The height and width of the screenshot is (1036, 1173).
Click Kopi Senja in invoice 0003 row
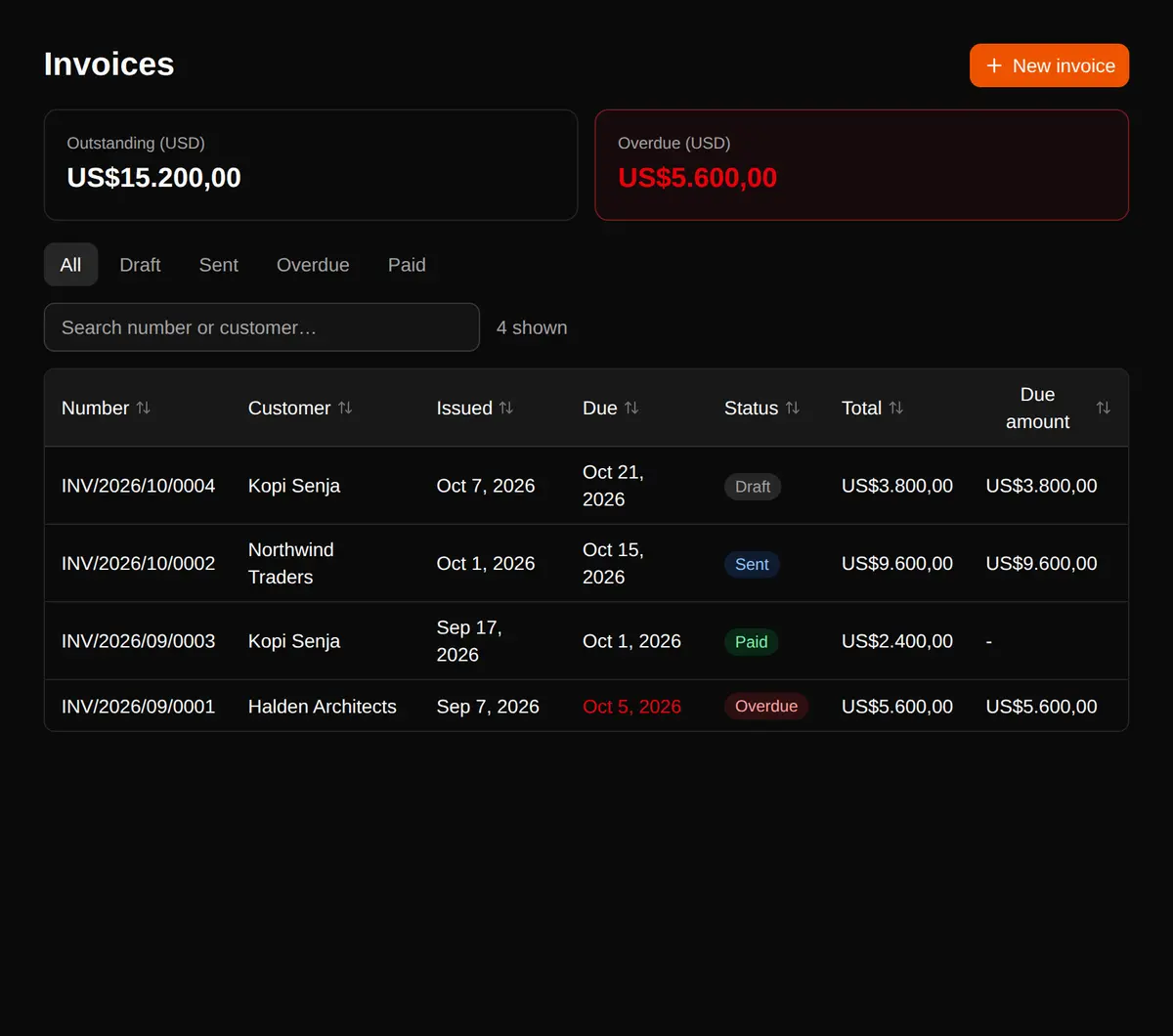[x=294, y=641]
